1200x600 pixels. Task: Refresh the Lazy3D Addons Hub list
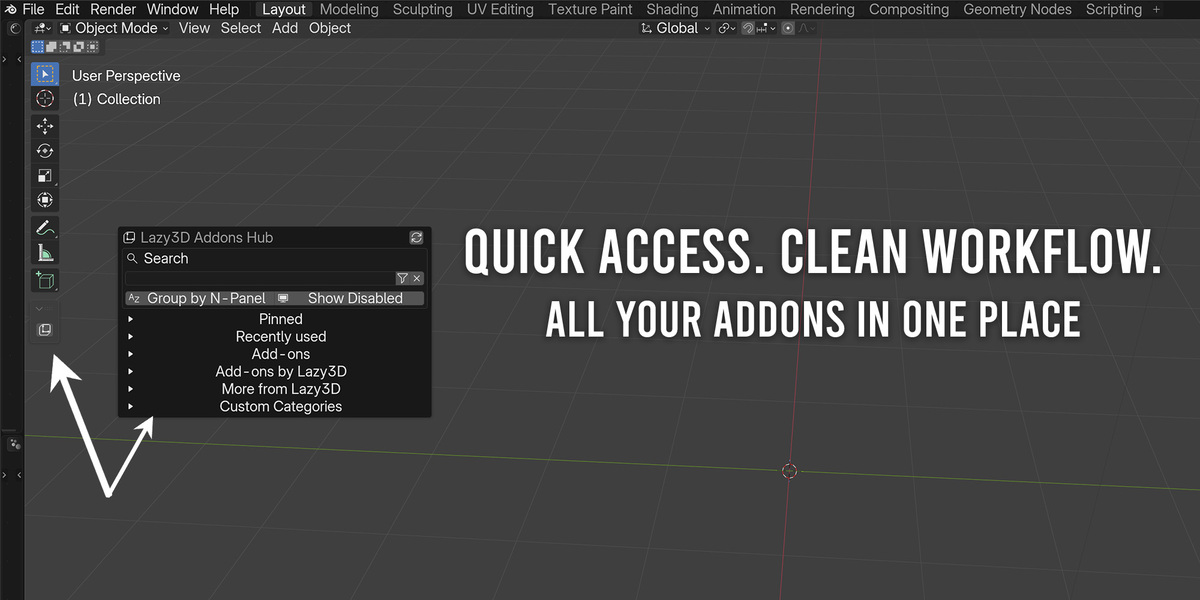point(416,238)
